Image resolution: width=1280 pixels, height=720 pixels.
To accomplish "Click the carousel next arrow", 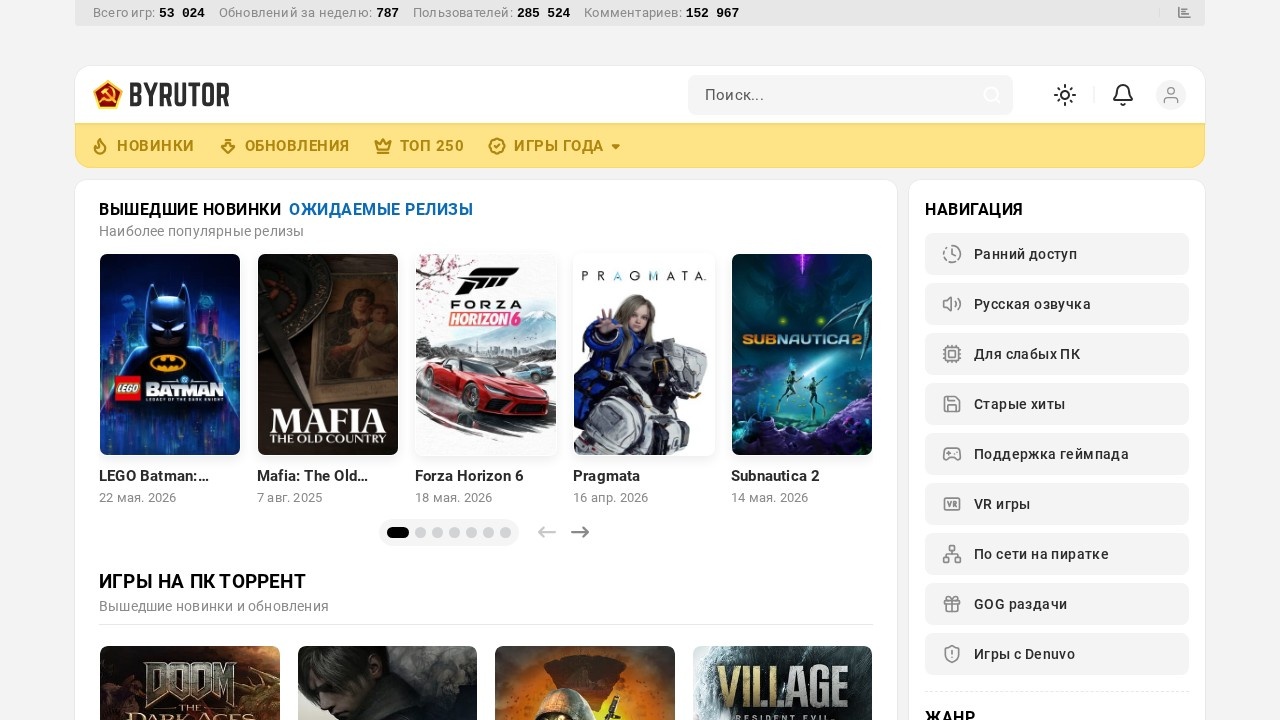I will (x=580, y=532).
